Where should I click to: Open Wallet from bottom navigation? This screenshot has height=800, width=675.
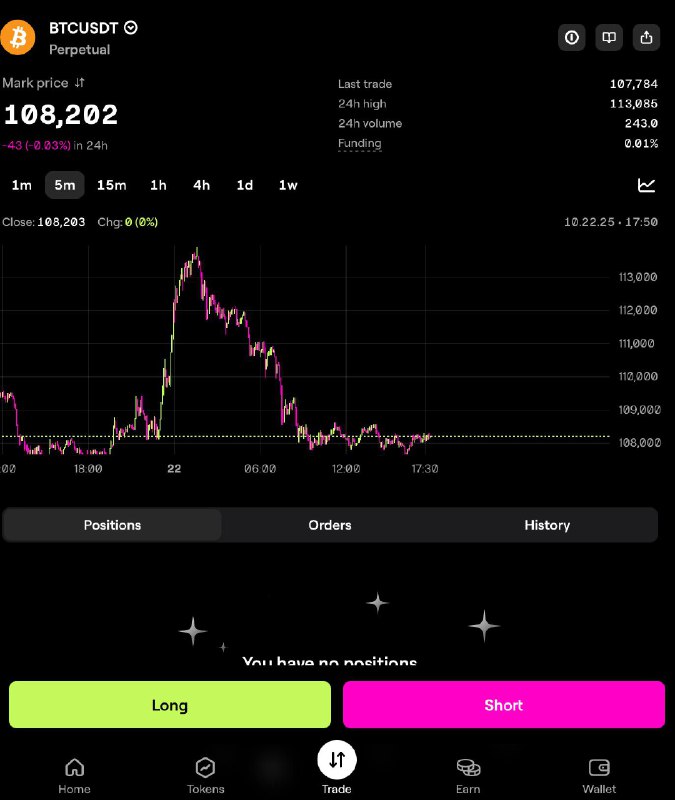tap(599, 776)
